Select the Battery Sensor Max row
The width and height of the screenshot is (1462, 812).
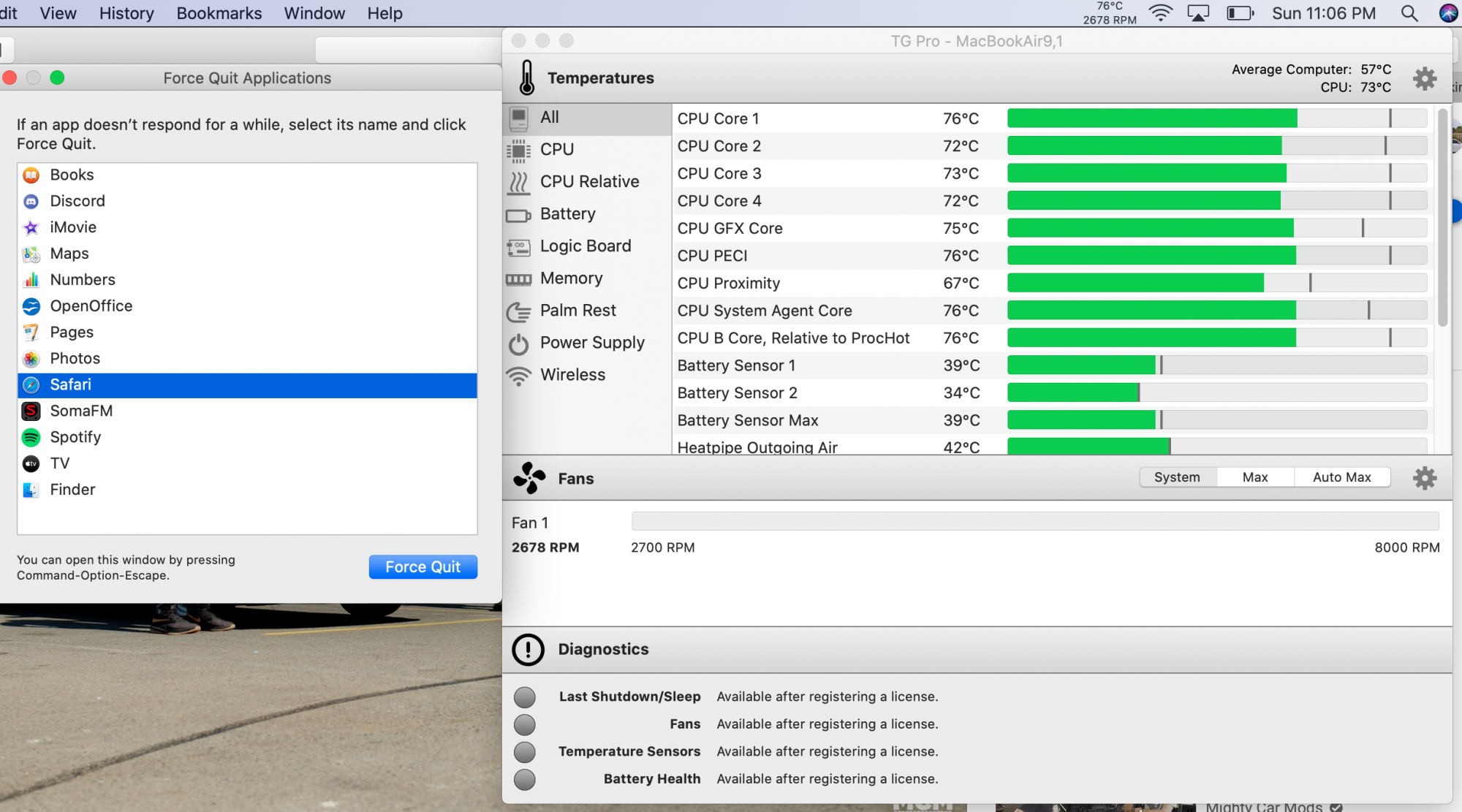(x=1052, y=420)
